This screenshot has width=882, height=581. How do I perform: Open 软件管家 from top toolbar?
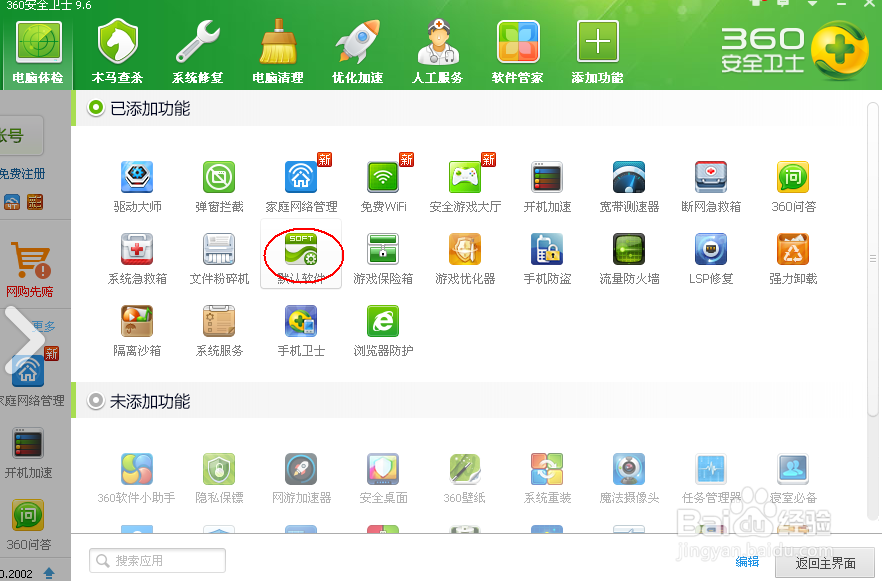[518, 53]
